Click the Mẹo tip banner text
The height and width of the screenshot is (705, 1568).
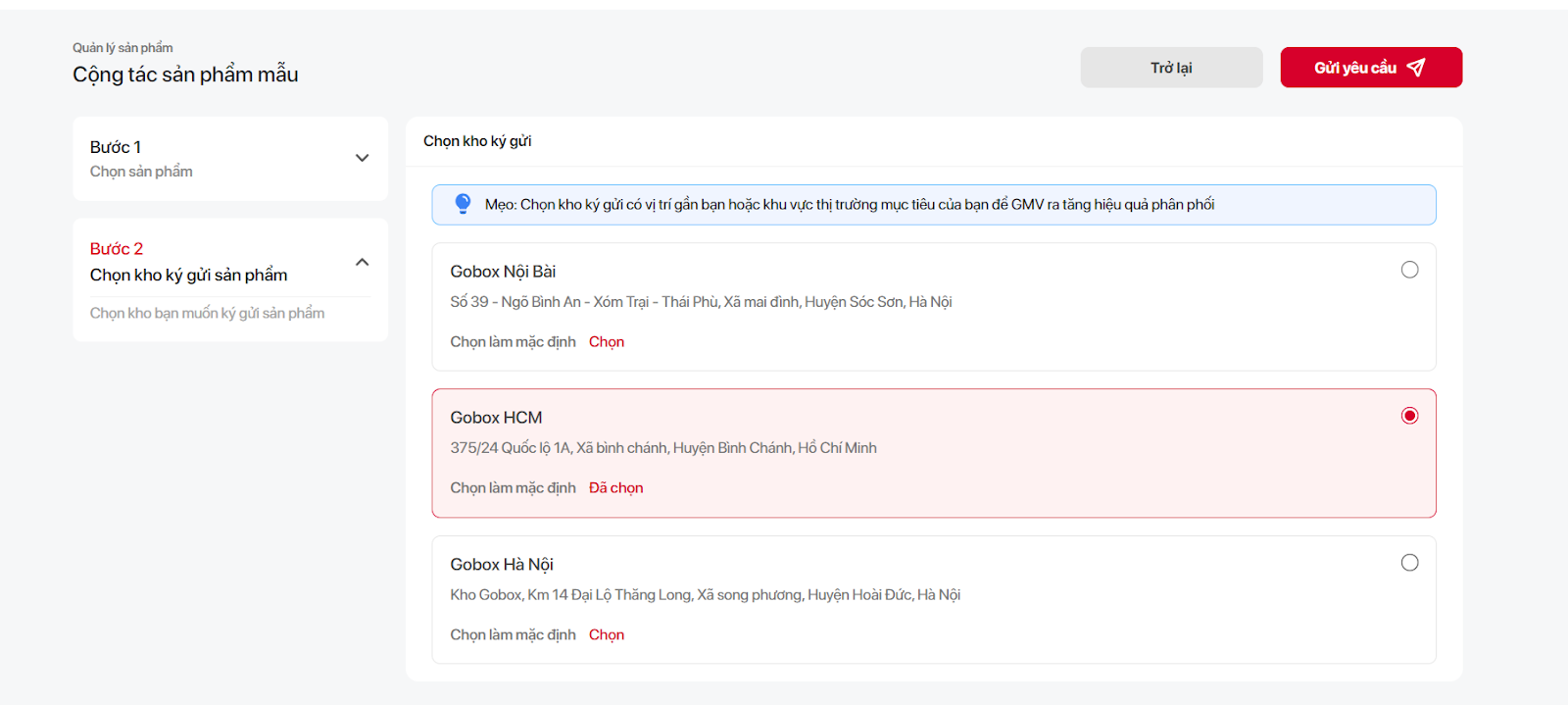coord(850,205)
